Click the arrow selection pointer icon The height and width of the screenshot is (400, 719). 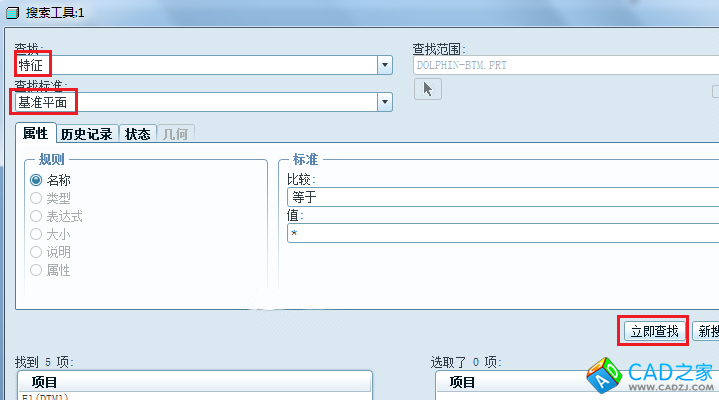(x=427, y=90)
